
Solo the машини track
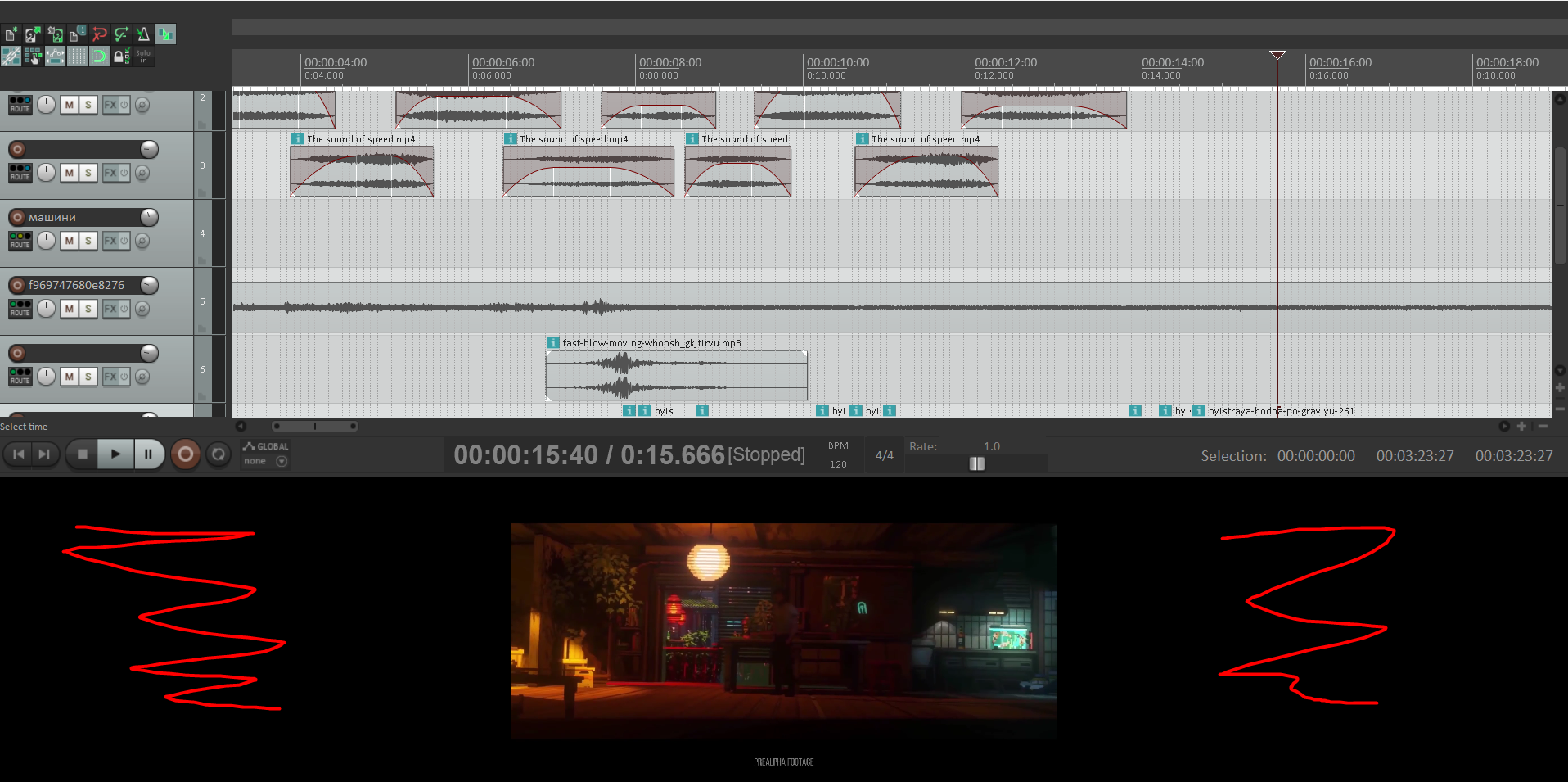coord(88,241)
